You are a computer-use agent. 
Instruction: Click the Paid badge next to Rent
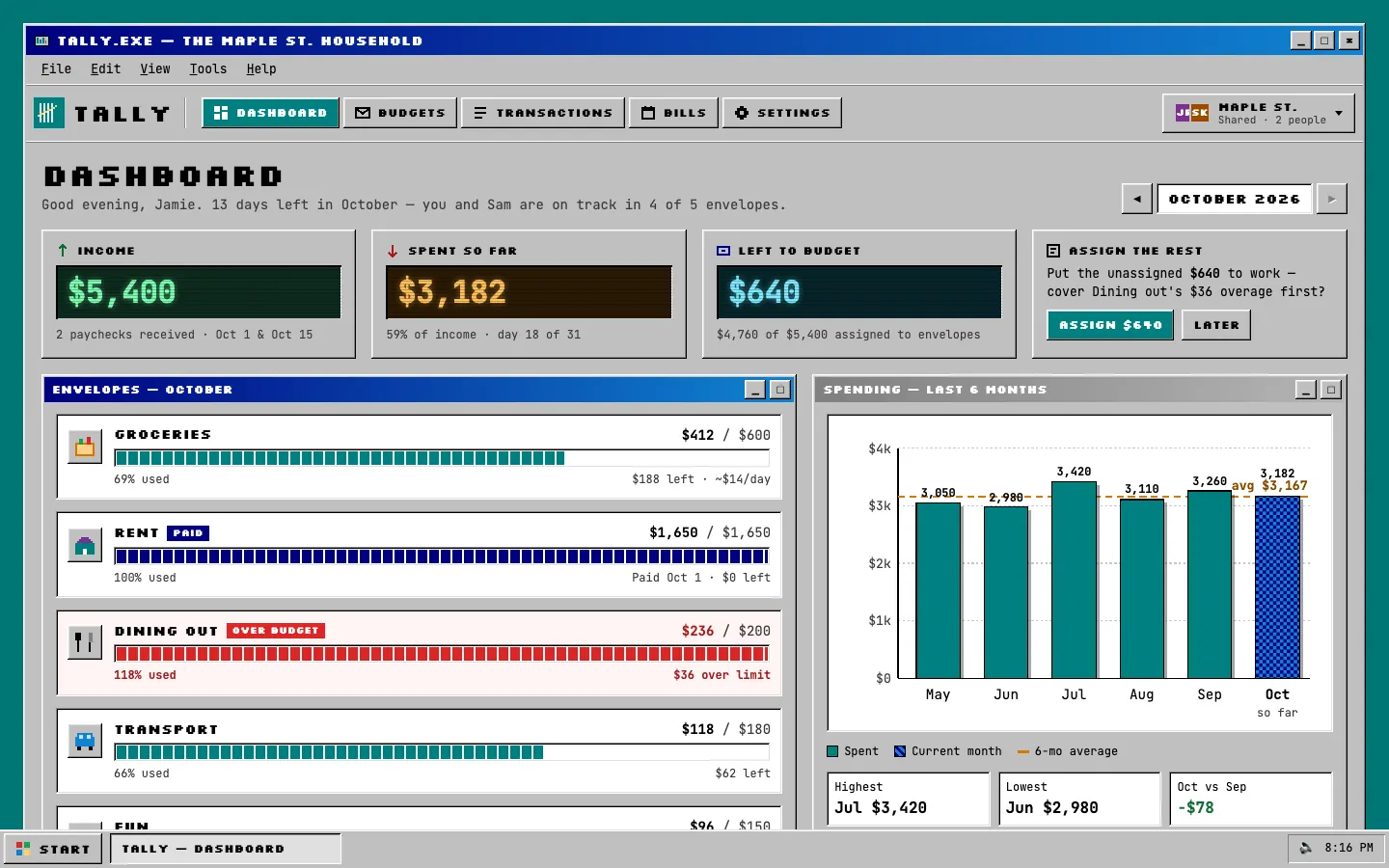coord(188,532)
